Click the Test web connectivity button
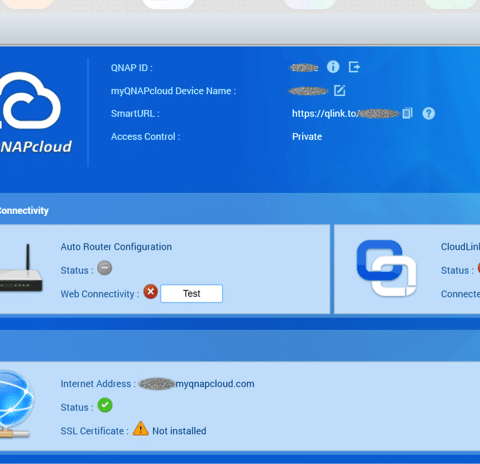 tap(191, 293)
